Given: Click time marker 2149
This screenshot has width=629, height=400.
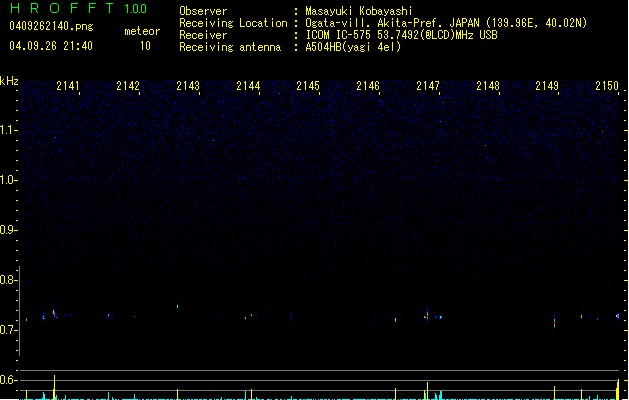Looking at the screenshot, I should (547, 86).
